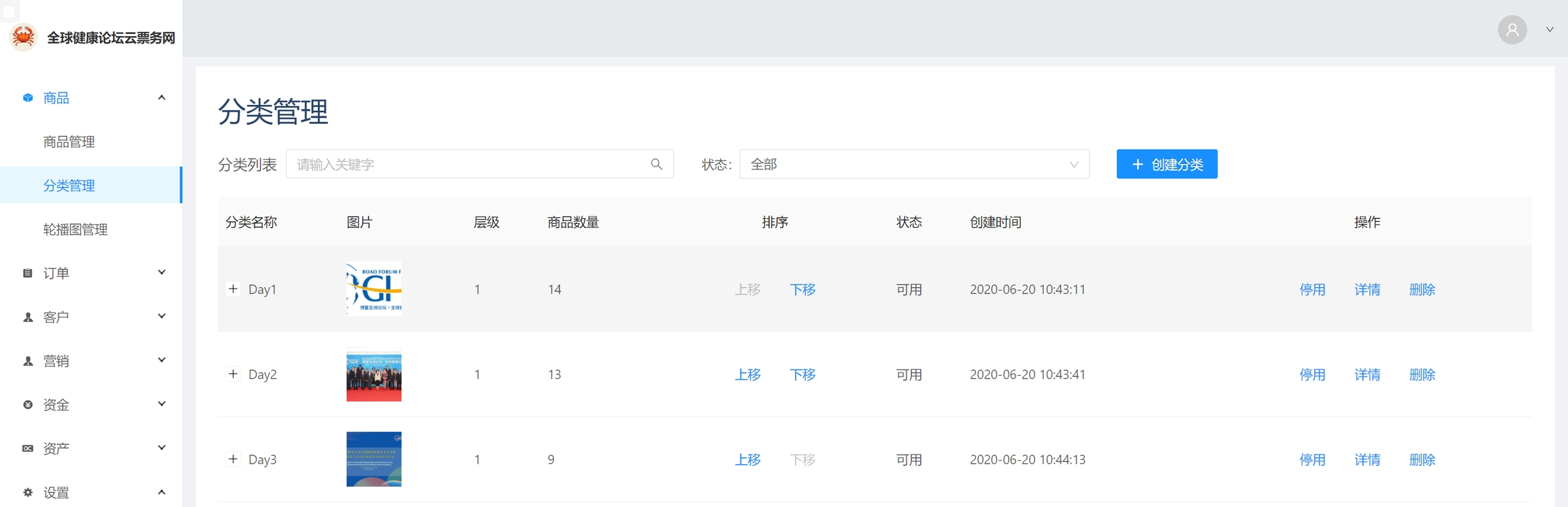Screen dimensions: 1568x507
Task: Open 商品管理 in the sidebar
Action: click(x=69, y=142)
